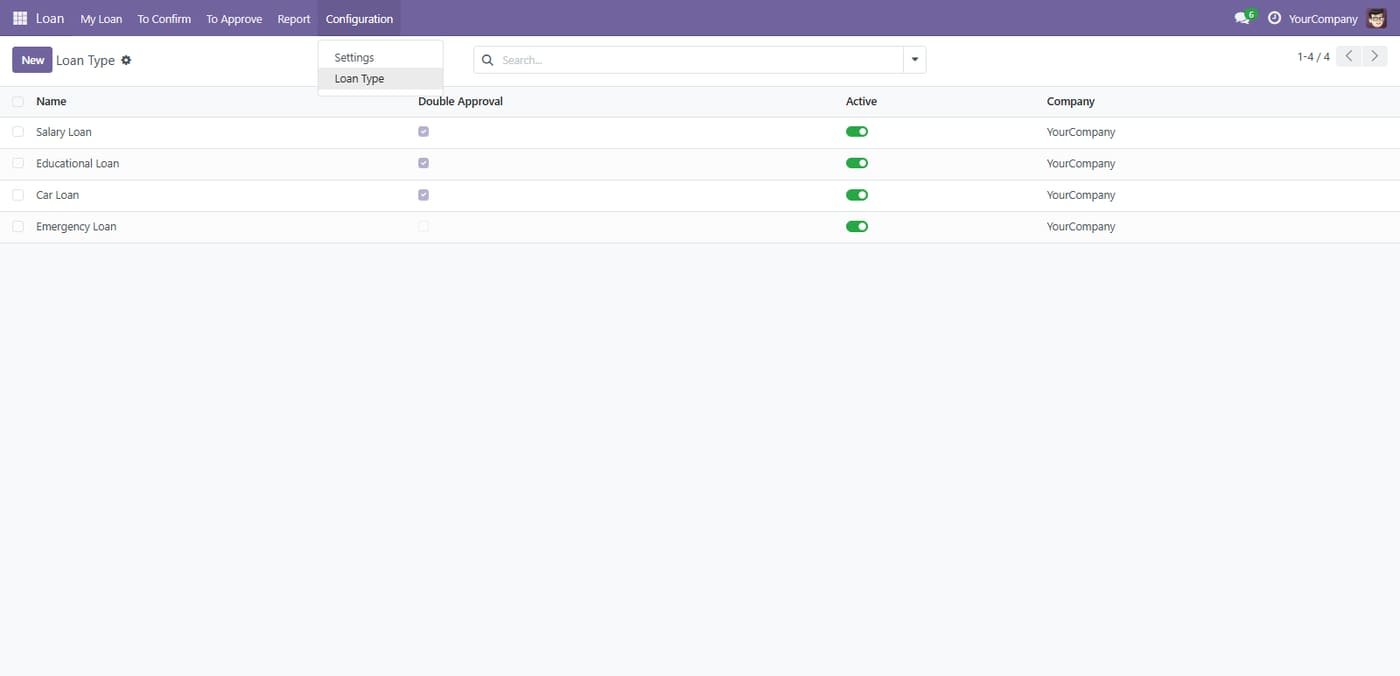1400x676 pixels.
Task: Click the New button
Action: point(32,60)
